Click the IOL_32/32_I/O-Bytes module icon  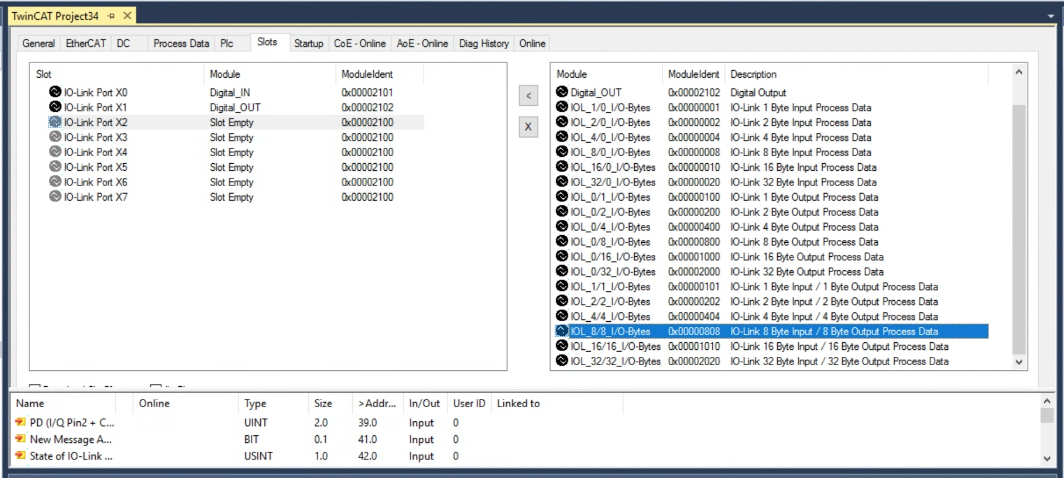coord(562,361)
